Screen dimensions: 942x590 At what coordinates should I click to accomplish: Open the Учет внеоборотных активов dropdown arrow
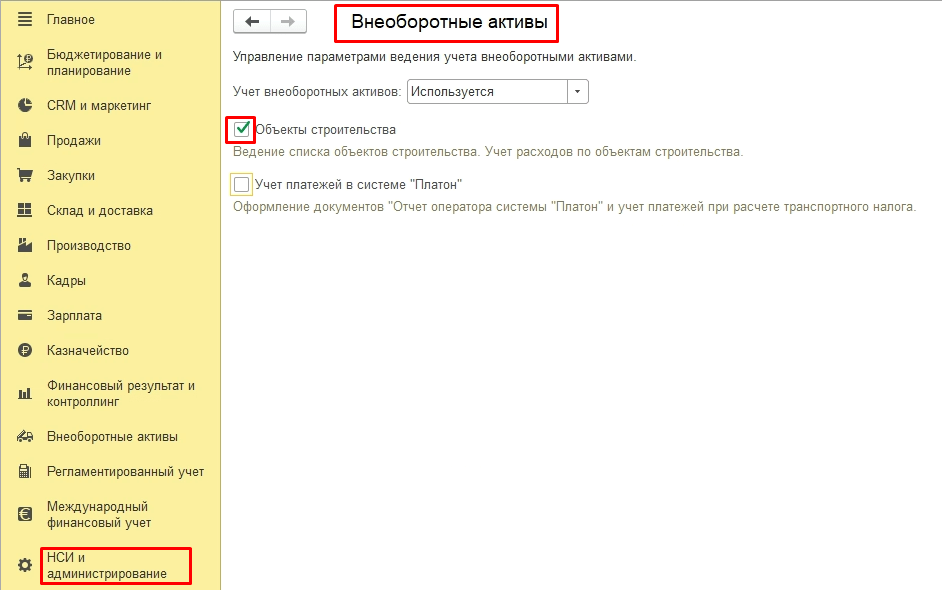point(577,91)
